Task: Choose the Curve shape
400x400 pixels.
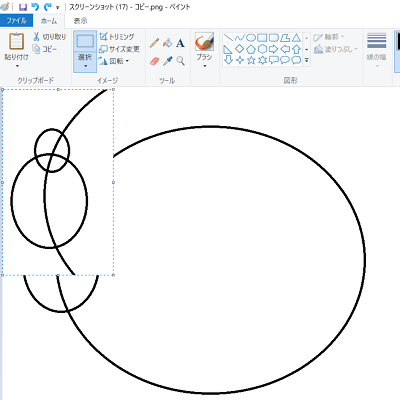Action: (x=240, y=38)
